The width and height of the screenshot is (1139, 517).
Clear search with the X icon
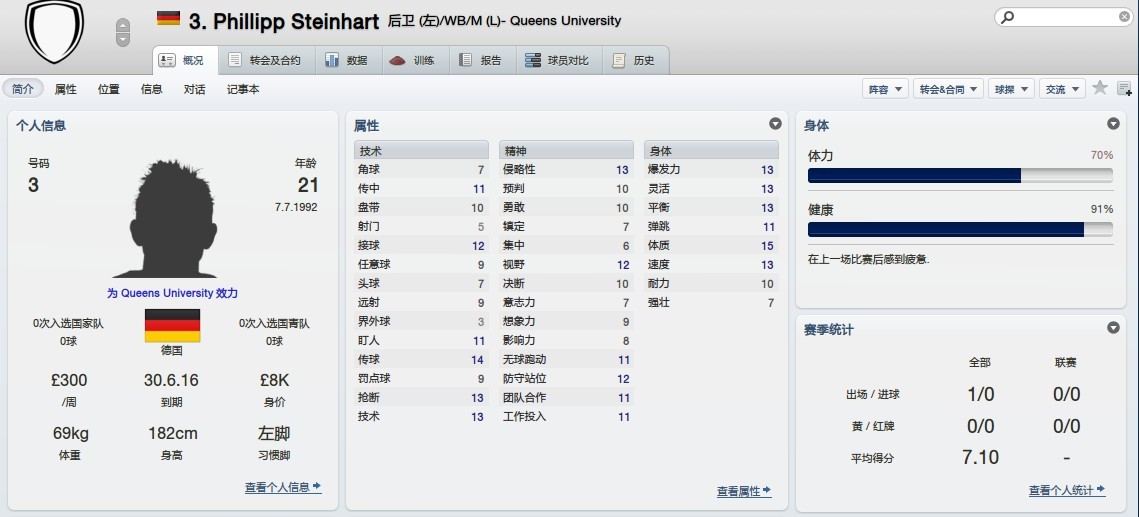pyautogui.click(x=1124, y=17)
